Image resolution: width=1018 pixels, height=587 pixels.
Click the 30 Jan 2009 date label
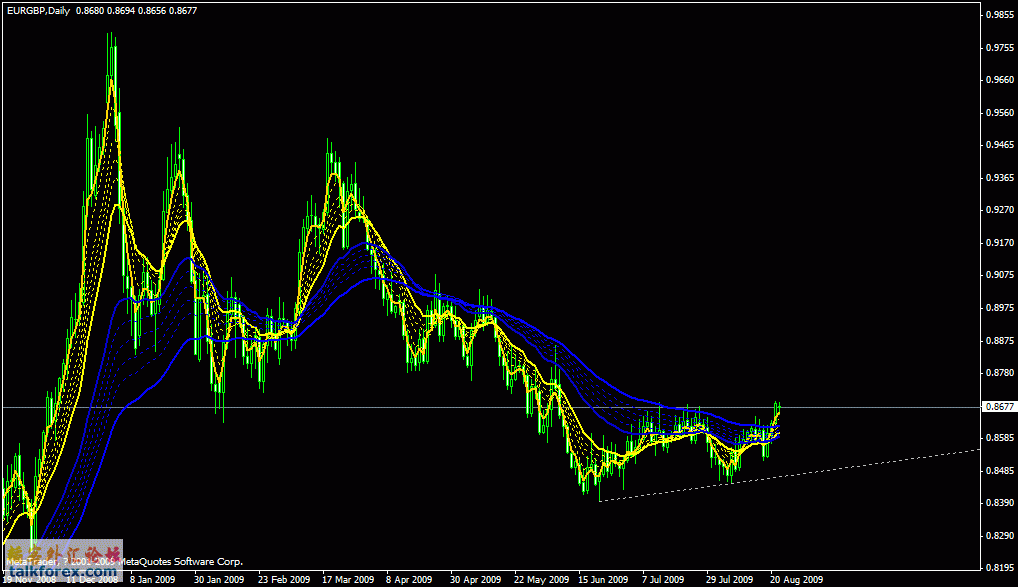(x=219, y=579)
